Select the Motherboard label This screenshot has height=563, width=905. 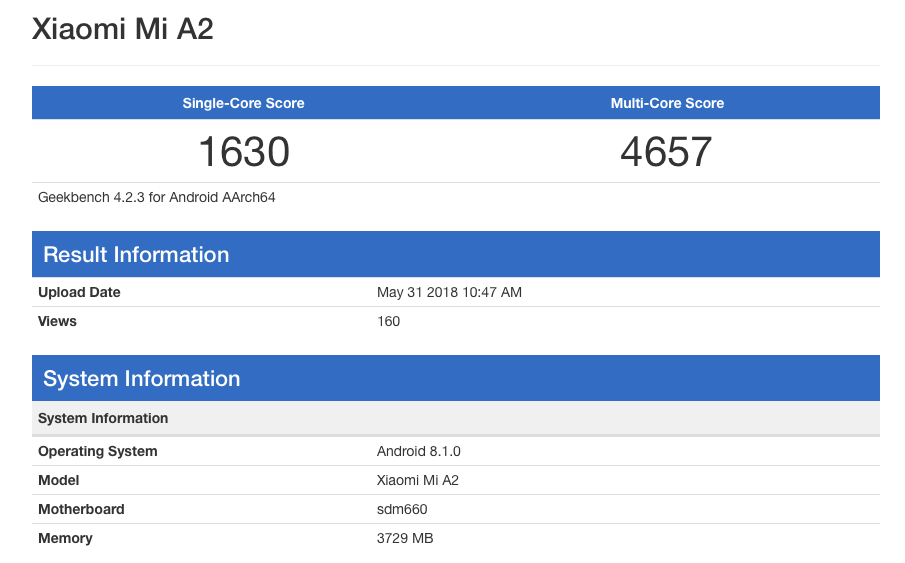pyautogui.click(x=81, y=509)
